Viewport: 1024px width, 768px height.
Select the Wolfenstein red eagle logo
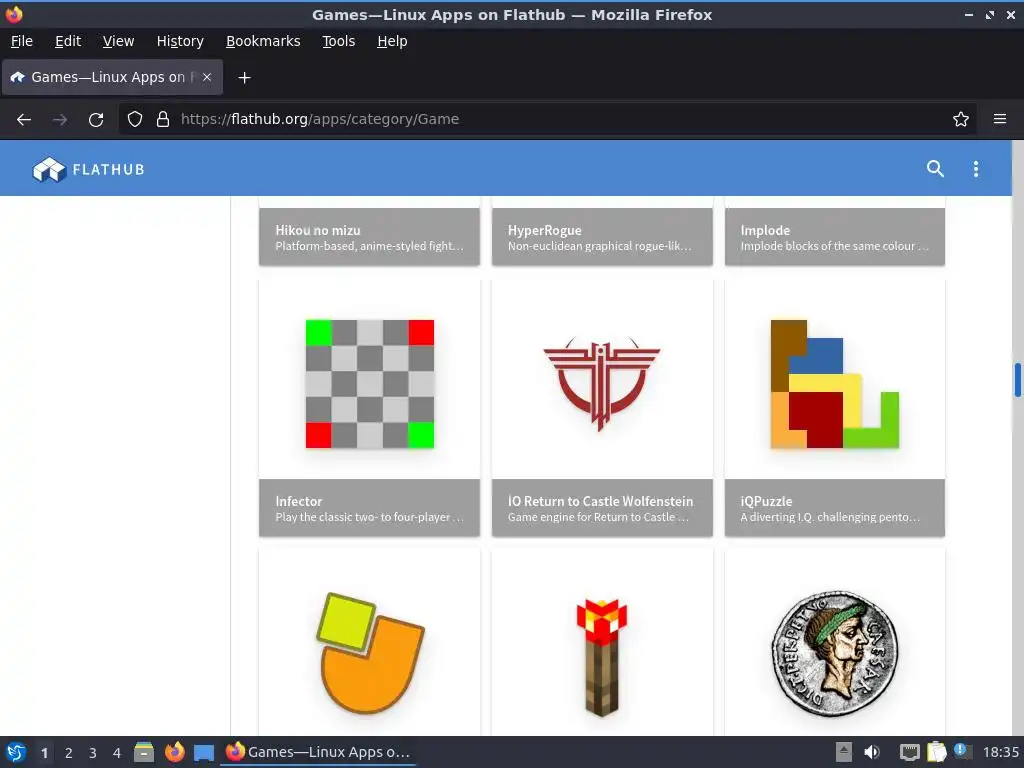point(601,383)
